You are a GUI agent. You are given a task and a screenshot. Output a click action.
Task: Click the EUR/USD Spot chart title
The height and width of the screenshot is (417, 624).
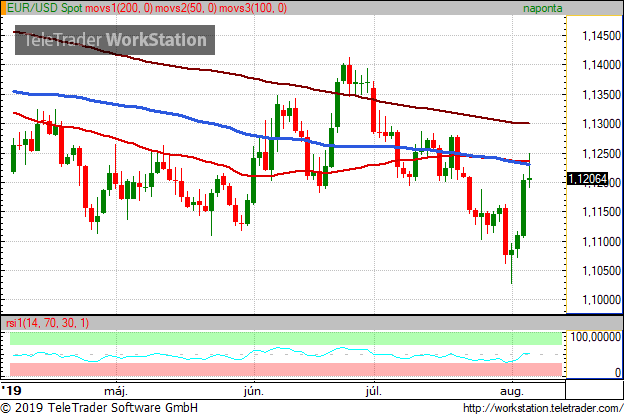(x=45, y=8)
